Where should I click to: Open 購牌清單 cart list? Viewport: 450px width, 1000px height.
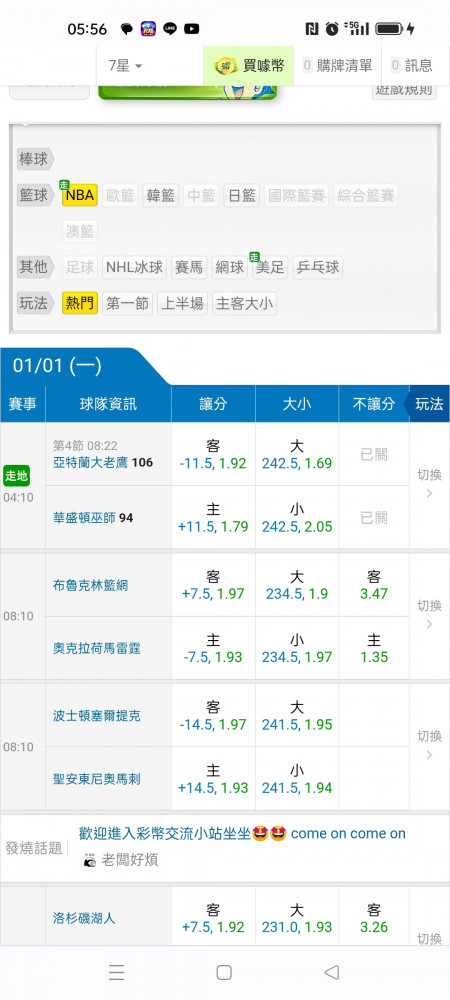point(337,65)
